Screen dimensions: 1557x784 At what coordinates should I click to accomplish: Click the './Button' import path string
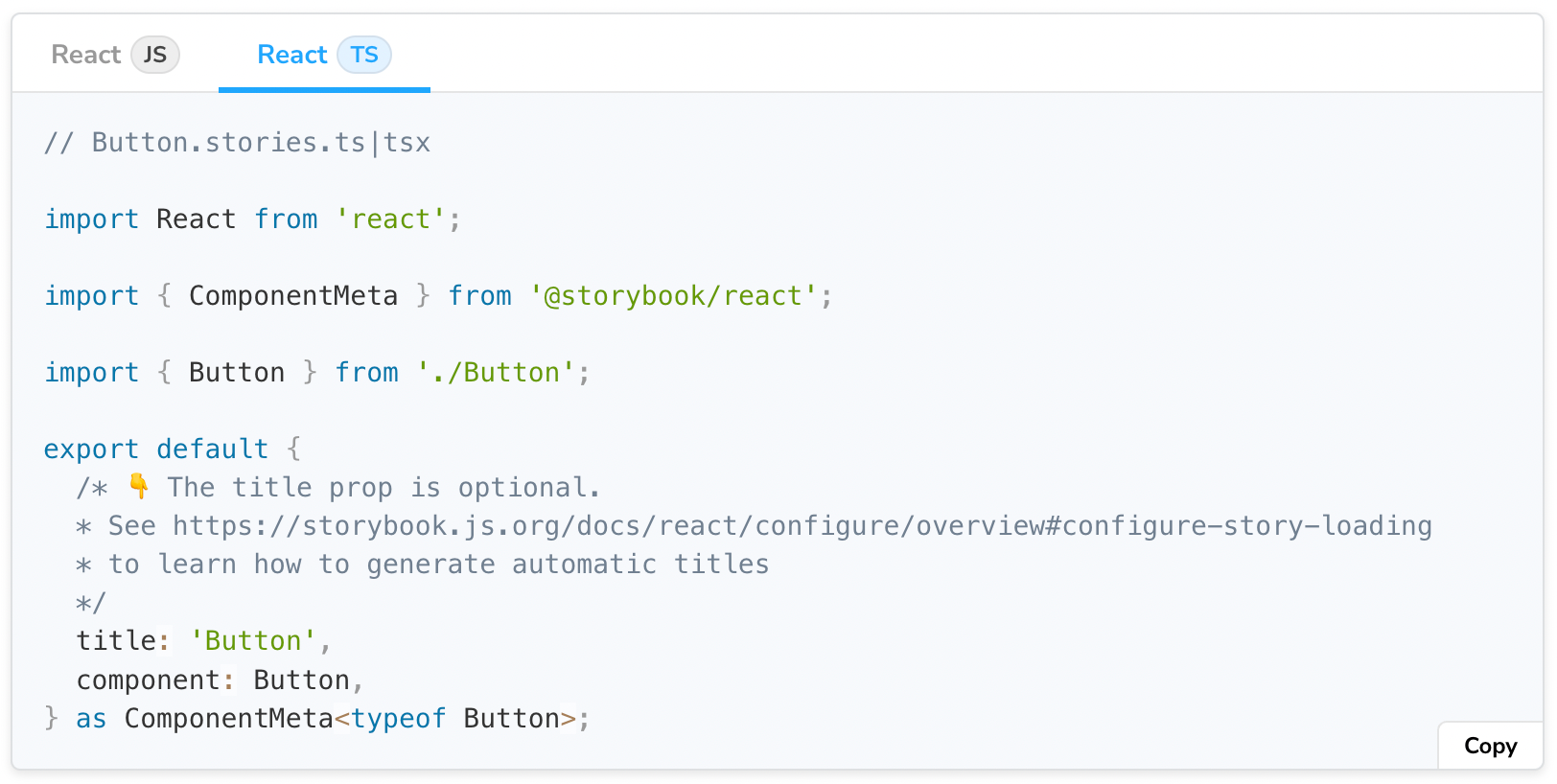click(x=496, y=372)
